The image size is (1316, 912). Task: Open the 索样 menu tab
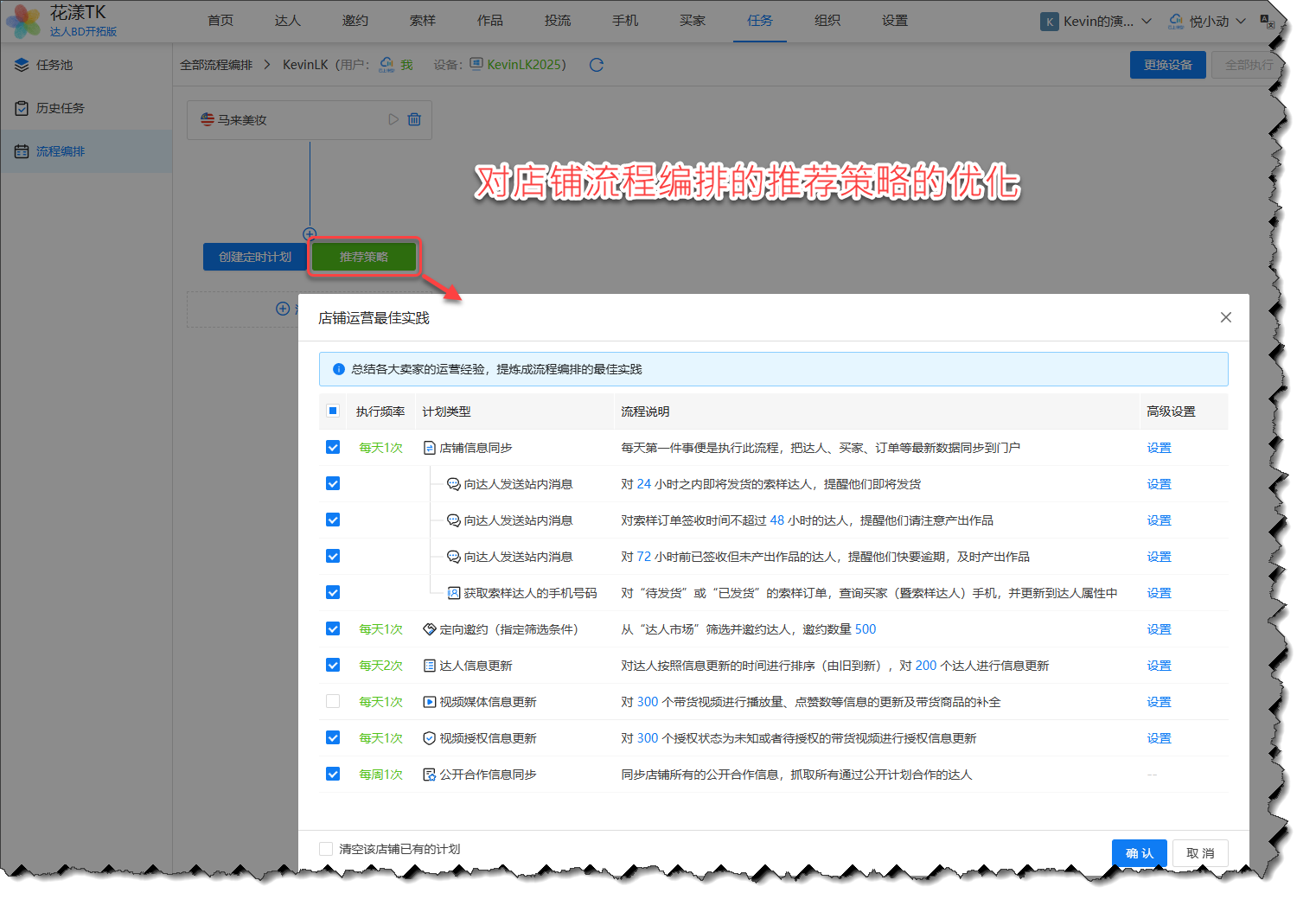point(422,21)
